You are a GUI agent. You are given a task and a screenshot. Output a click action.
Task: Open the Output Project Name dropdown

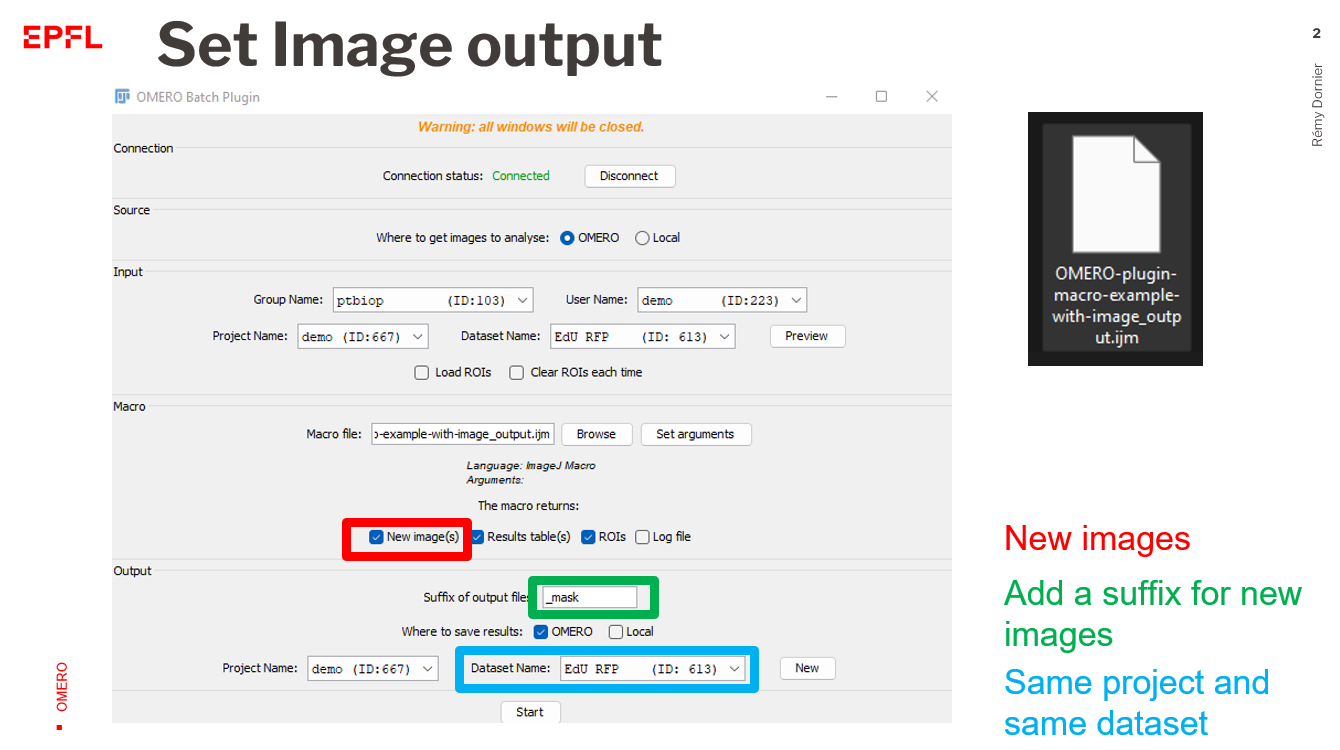[373, 669]
